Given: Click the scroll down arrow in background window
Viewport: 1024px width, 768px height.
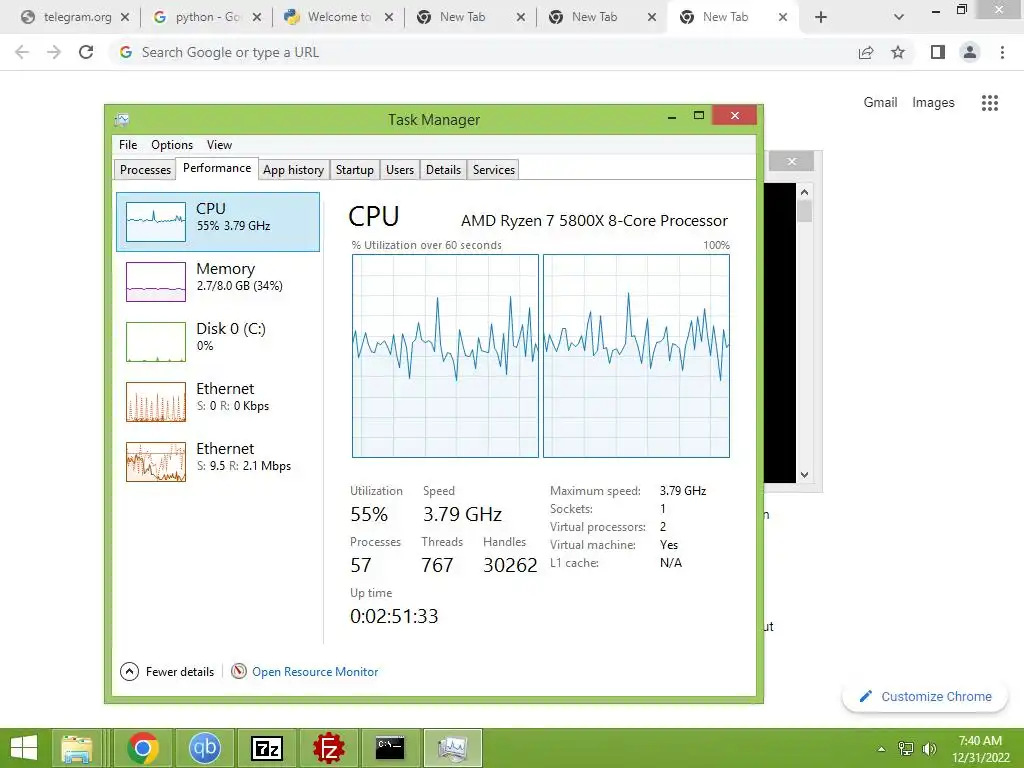Looking at the screenshot, I should tap(805, 475).
